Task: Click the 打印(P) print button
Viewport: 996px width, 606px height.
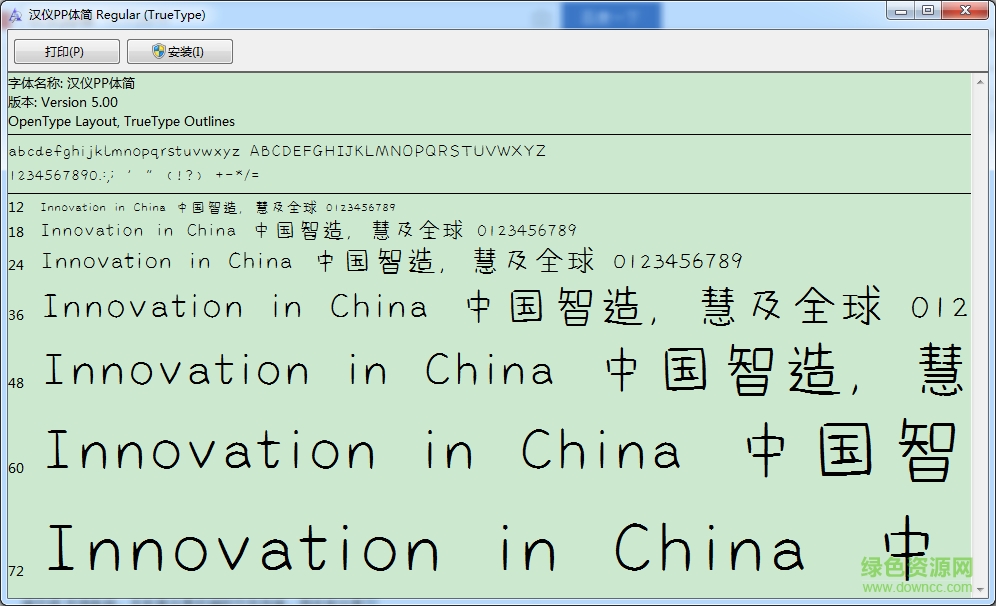Action: [x=66, y=52]
